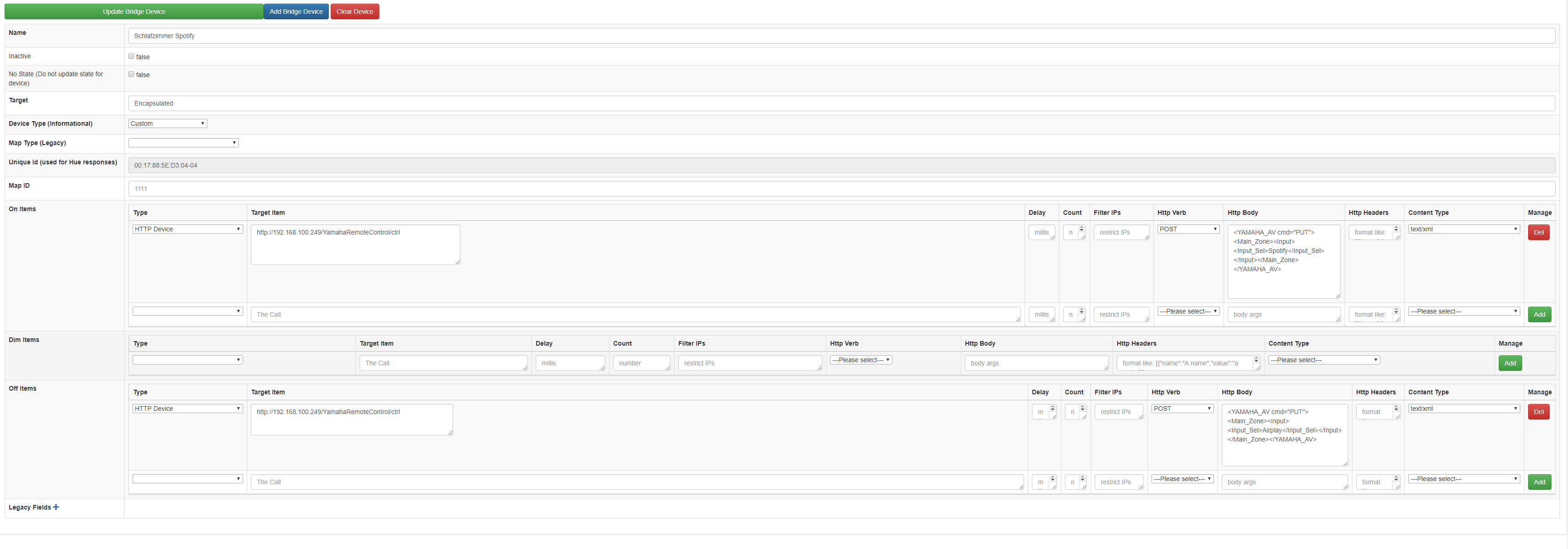The height and width of the screenshot is (549, 1568).
Task: Toggle the Inactive checkbox
Action: 131,56
